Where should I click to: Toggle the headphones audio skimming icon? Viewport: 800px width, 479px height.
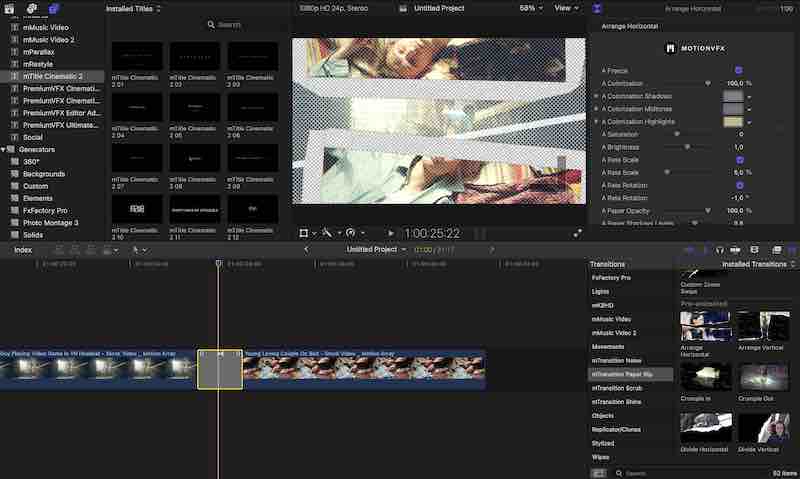pyautogui.click(x=719, y=250)
